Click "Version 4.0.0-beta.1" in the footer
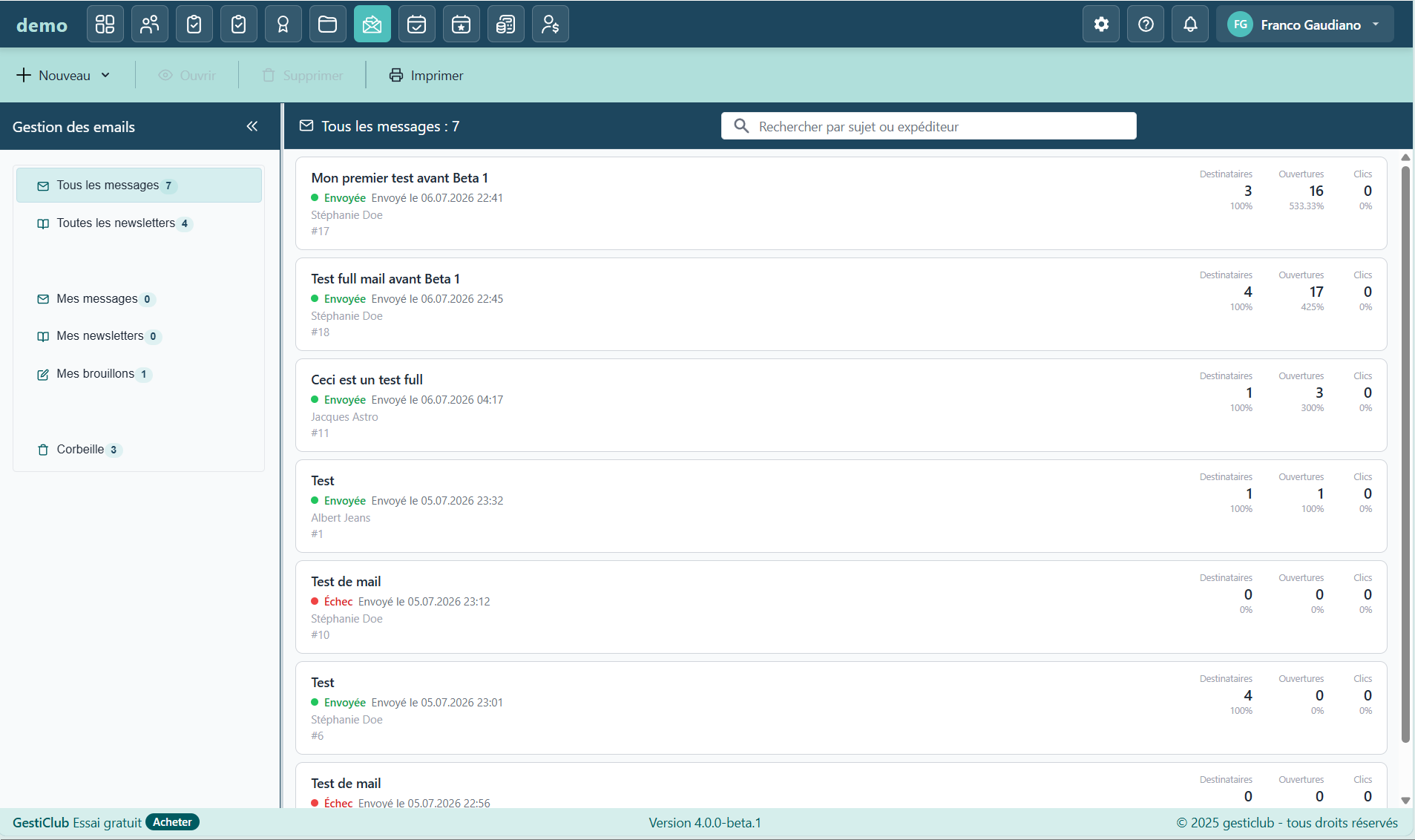1415x840 pixels. point(705,823)
